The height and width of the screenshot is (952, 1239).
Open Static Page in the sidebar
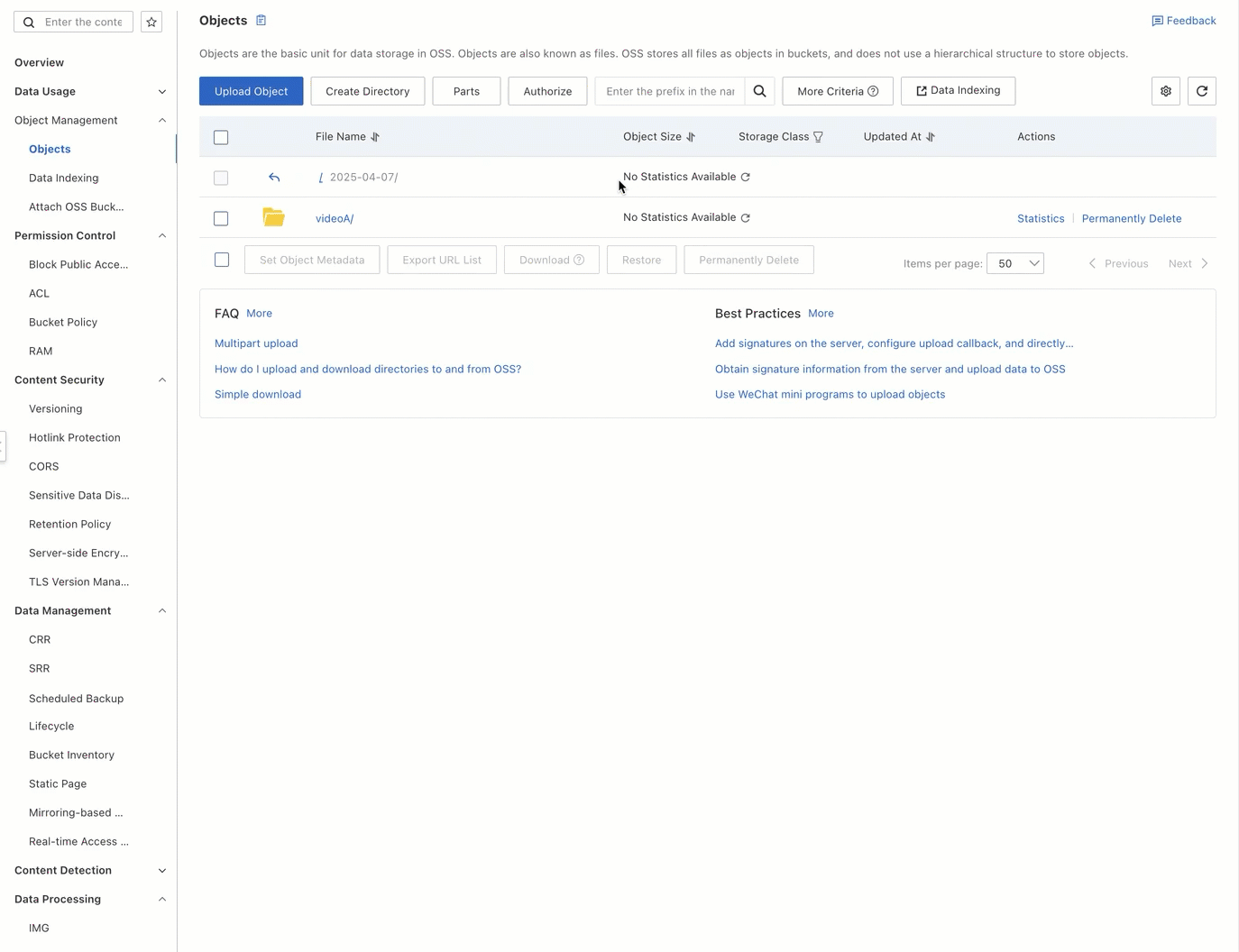[x=58, y=783]
